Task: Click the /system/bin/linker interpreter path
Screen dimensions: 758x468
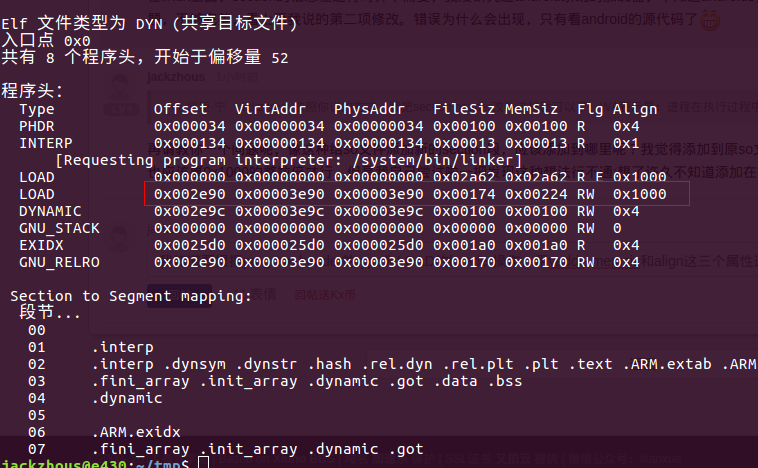Action: [x=441, y=160]
